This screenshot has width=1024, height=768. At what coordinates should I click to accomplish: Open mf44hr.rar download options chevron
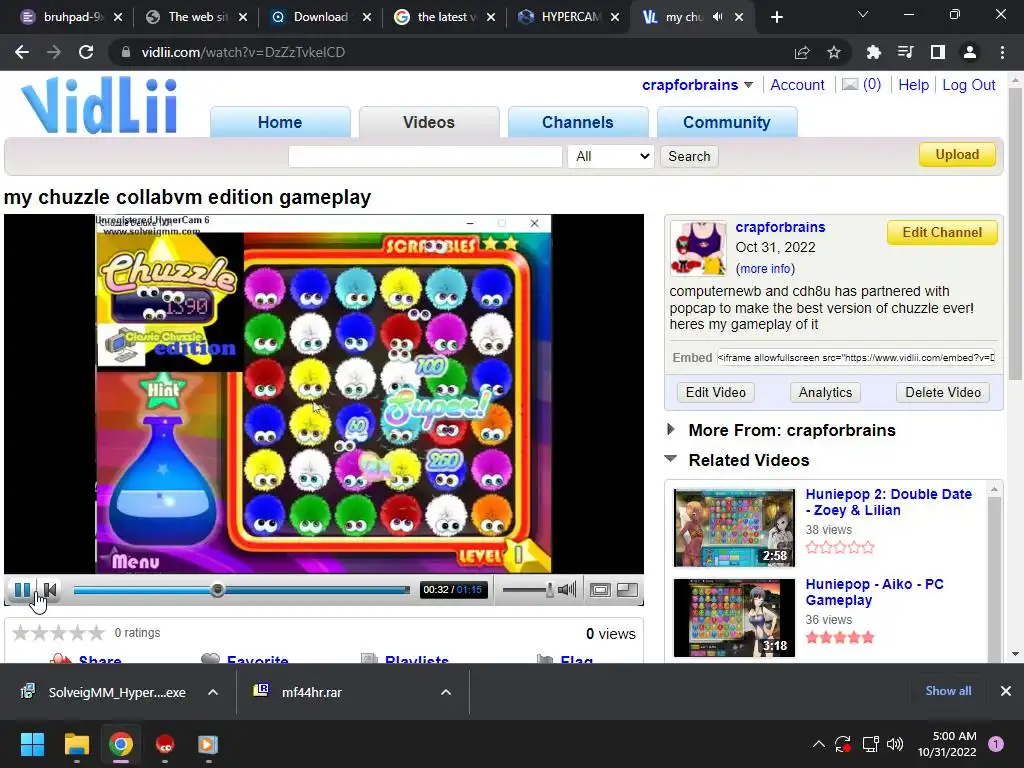446,692
